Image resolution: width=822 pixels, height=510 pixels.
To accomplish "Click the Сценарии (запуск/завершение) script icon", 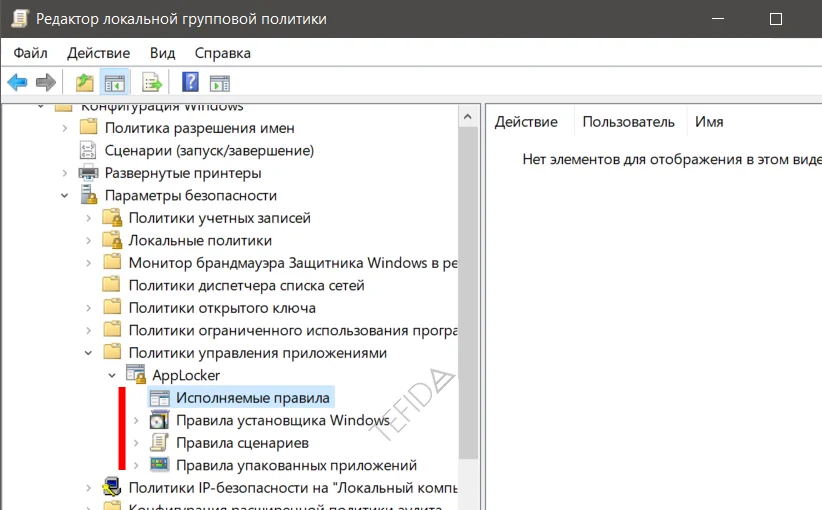I will [x=88, y=150].
